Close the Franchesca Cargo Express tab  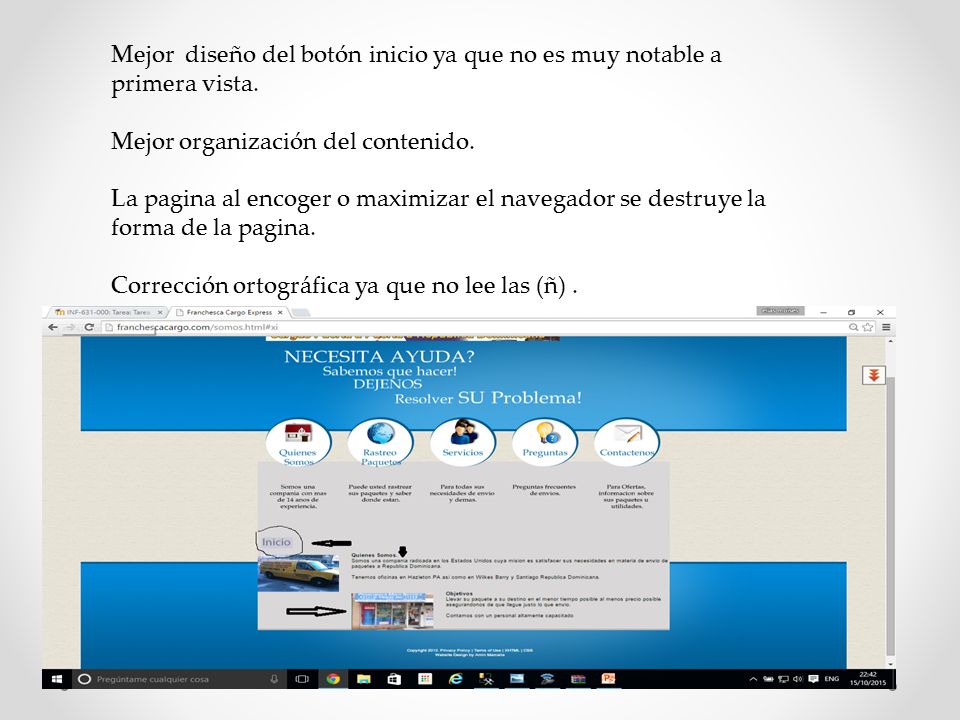[x=280, y=312]
